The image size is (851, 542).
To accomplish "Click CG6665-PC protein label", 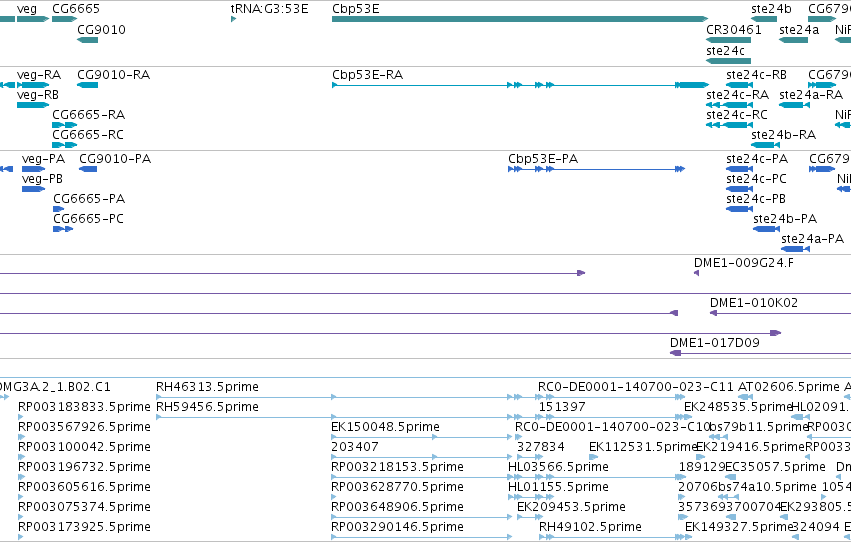I will [88, 219].
